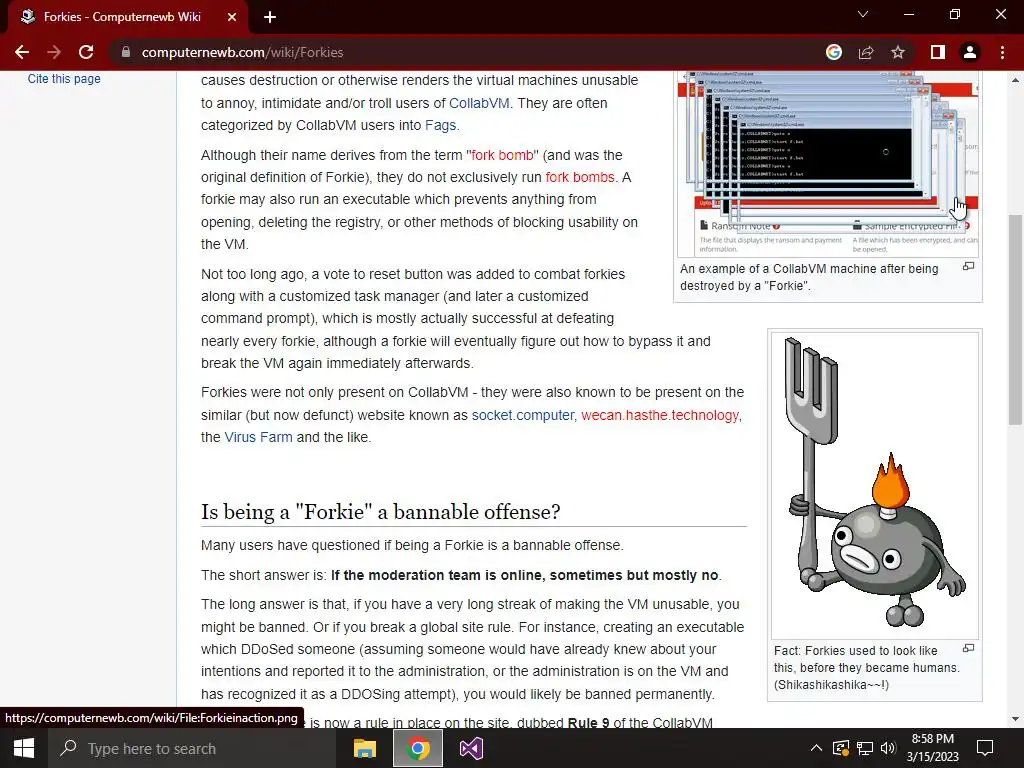The width and height of the screenshot is (1024, 768).
Task: Open the Virus Farm link
Action: 259,438
